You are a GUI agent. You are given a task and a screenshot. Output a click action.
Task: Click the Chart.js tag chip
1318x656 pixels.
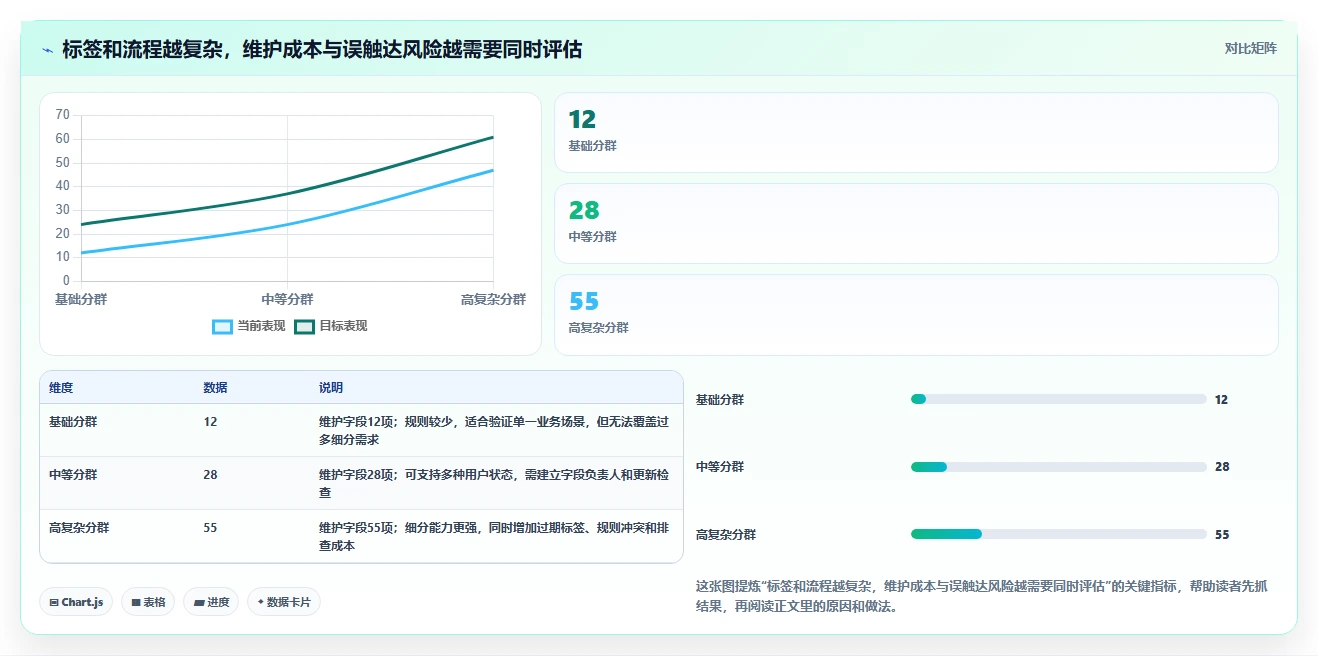[x=76, y=602]
